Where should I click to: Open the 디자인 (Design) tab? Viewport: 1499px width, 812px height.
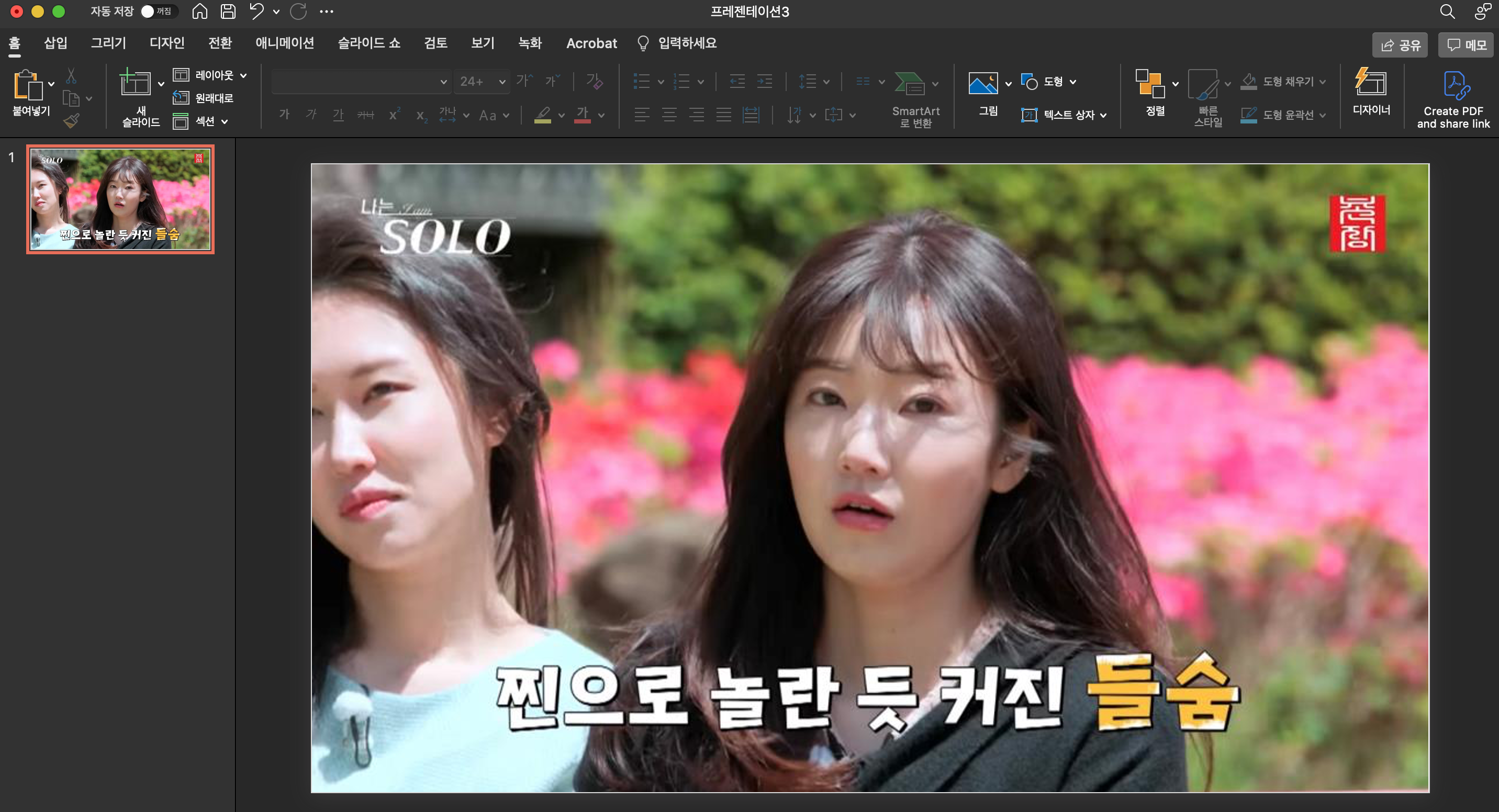[x=167, y=43]
